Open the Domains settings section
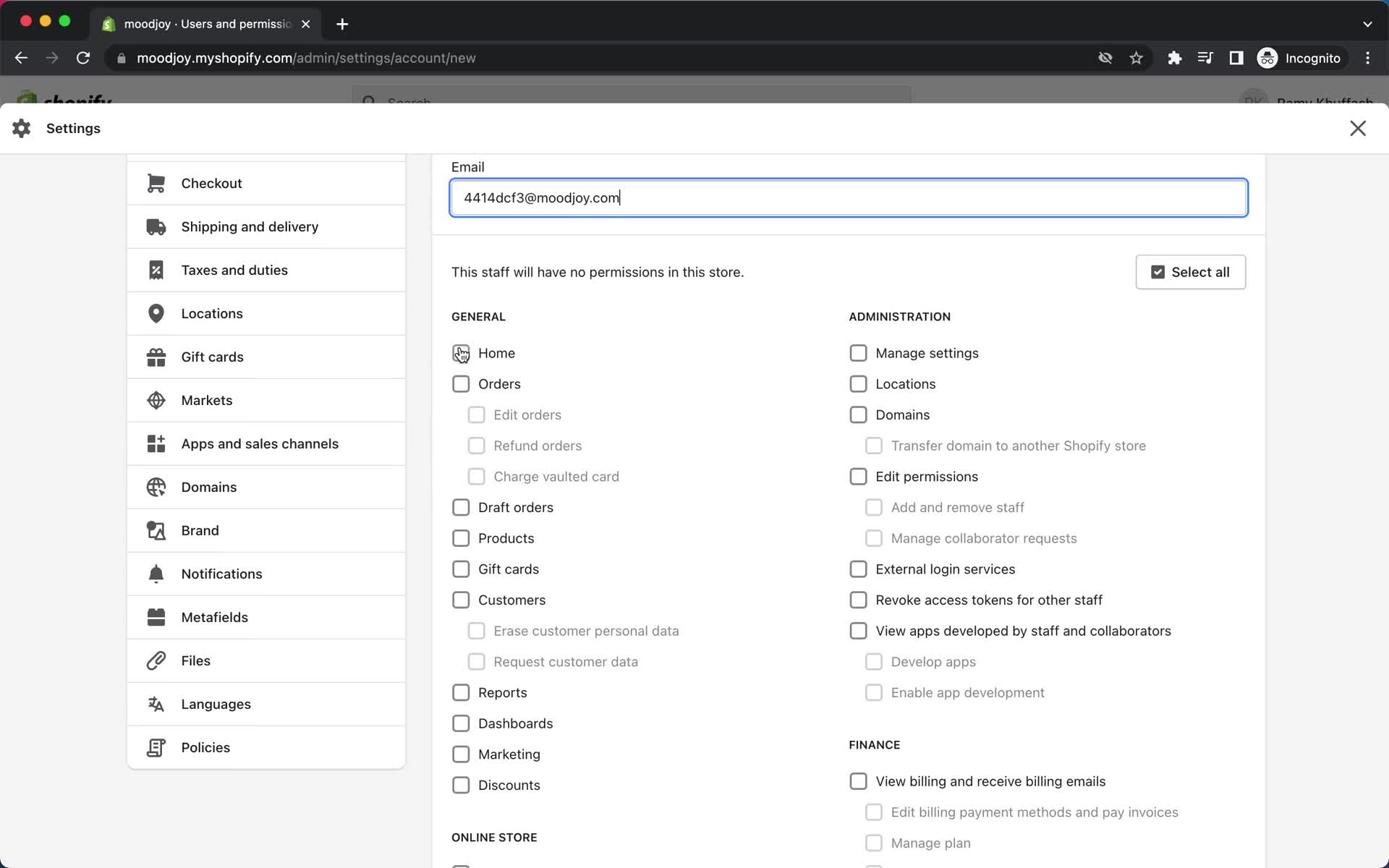This screenshot has height=868, width=1389. 209,487
